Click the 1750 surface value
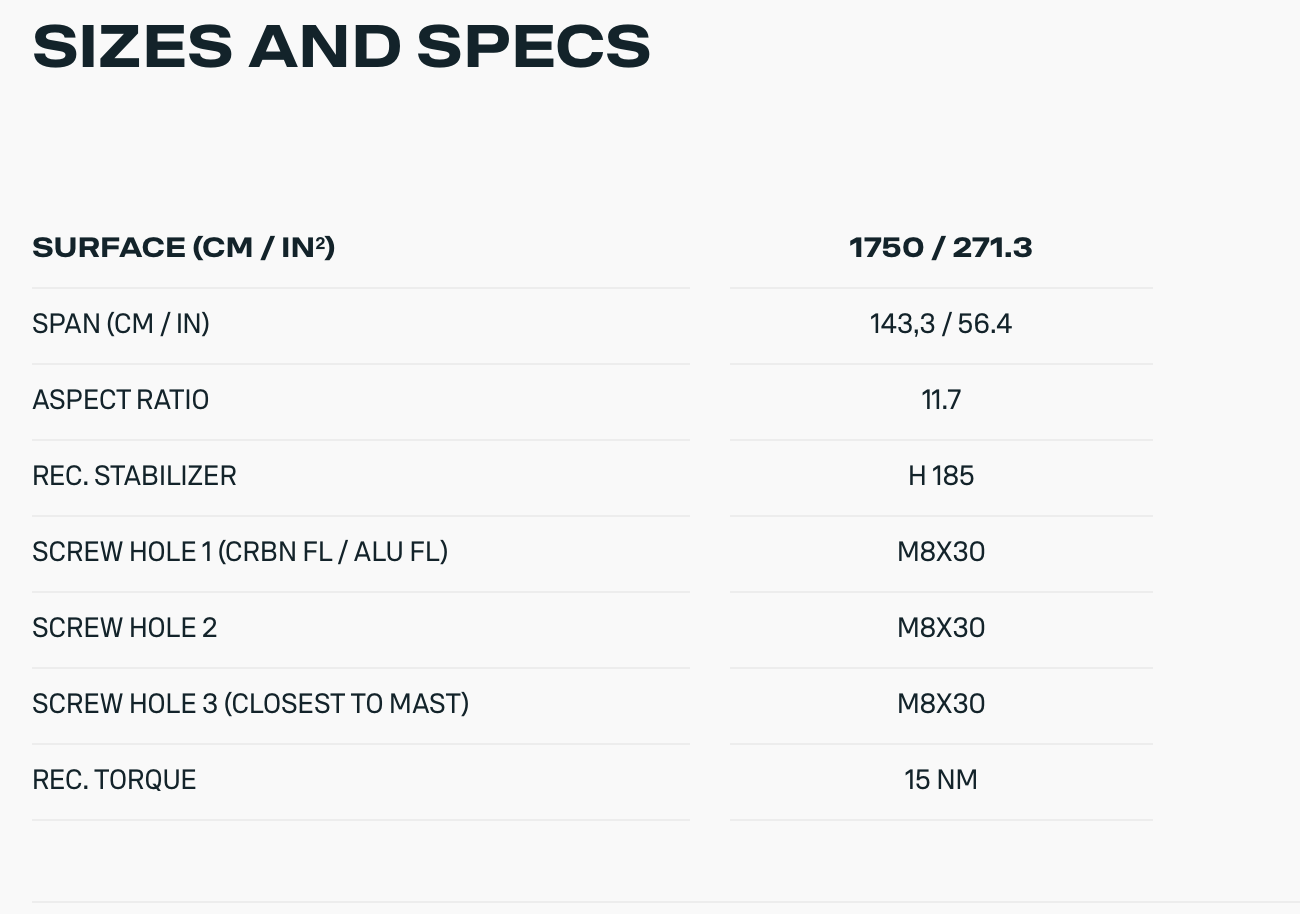Screen dimensions: 1300x914 (x=885, y=247)
